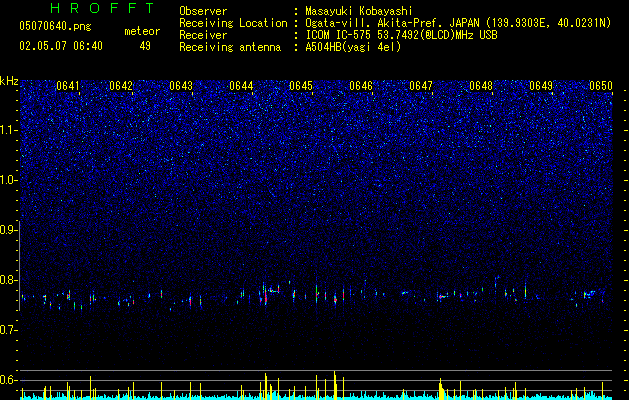Click the 0646 time marker

tap(361, 86)
